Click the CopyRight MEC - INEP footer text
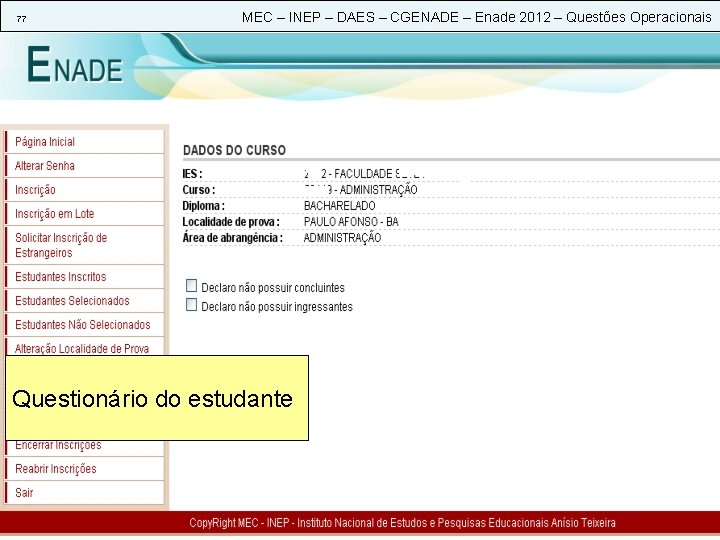 (402, 523)
